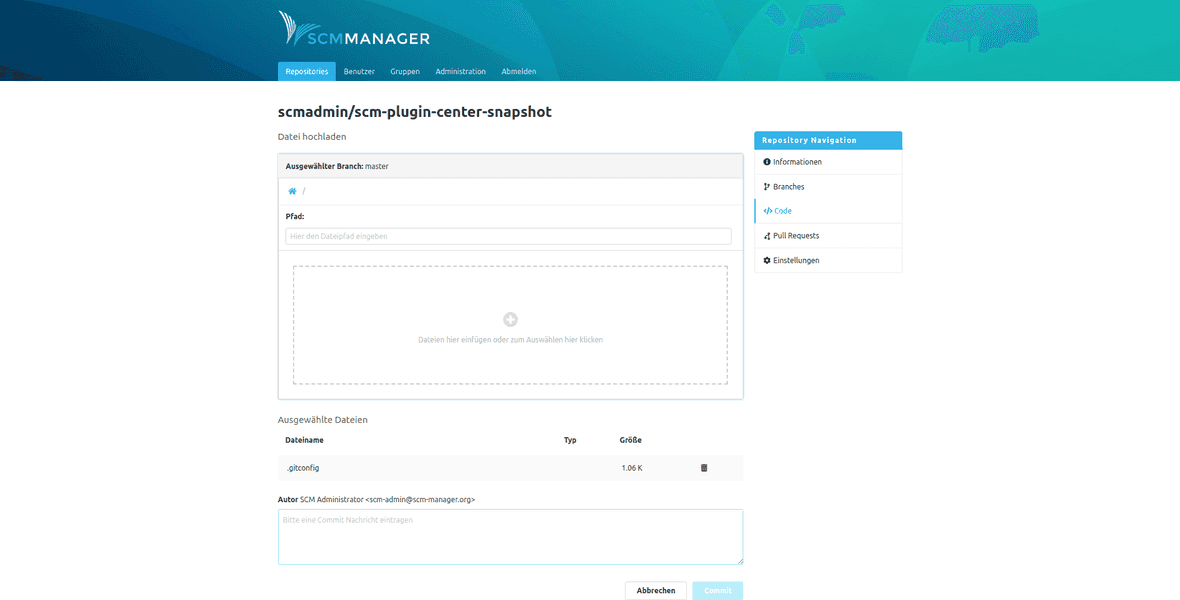1180x600 pixels.
Task: Click the Code angle-brackets icon
Action: (766, 211)
